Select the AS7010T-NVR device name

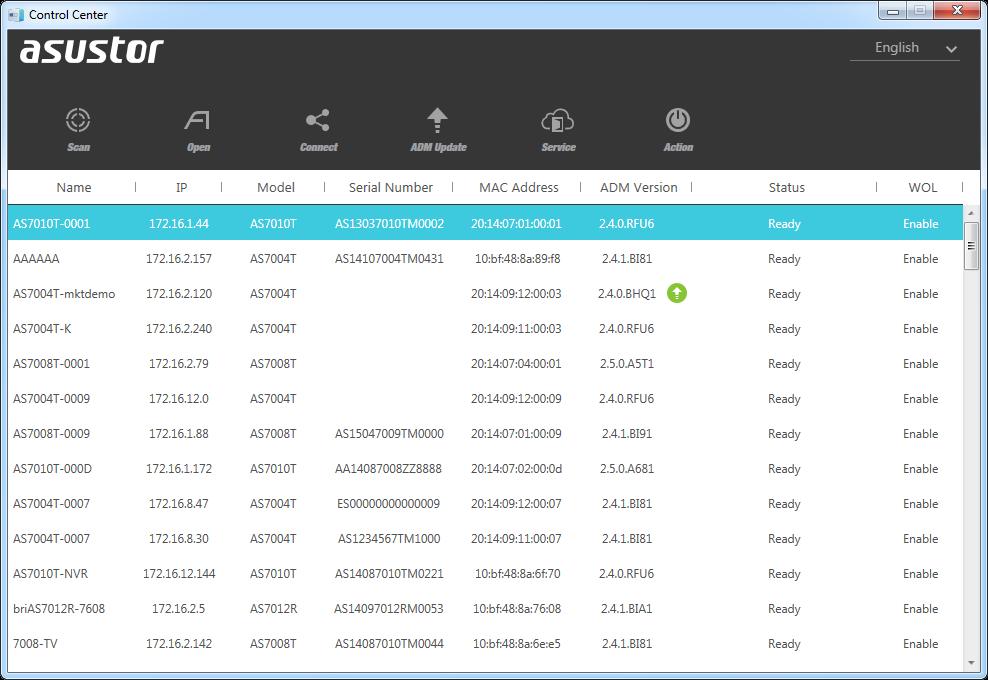tap(50, 573)
